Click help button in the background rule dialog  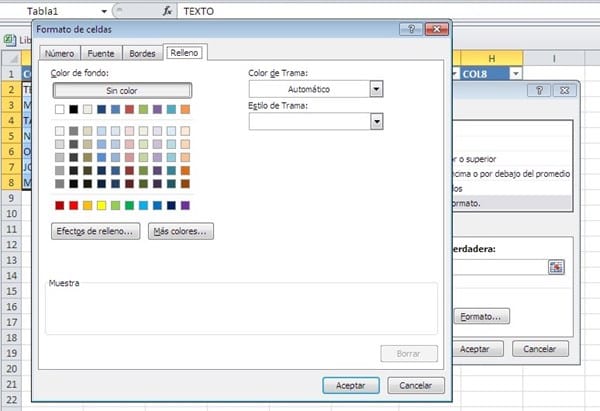[539, 90]
